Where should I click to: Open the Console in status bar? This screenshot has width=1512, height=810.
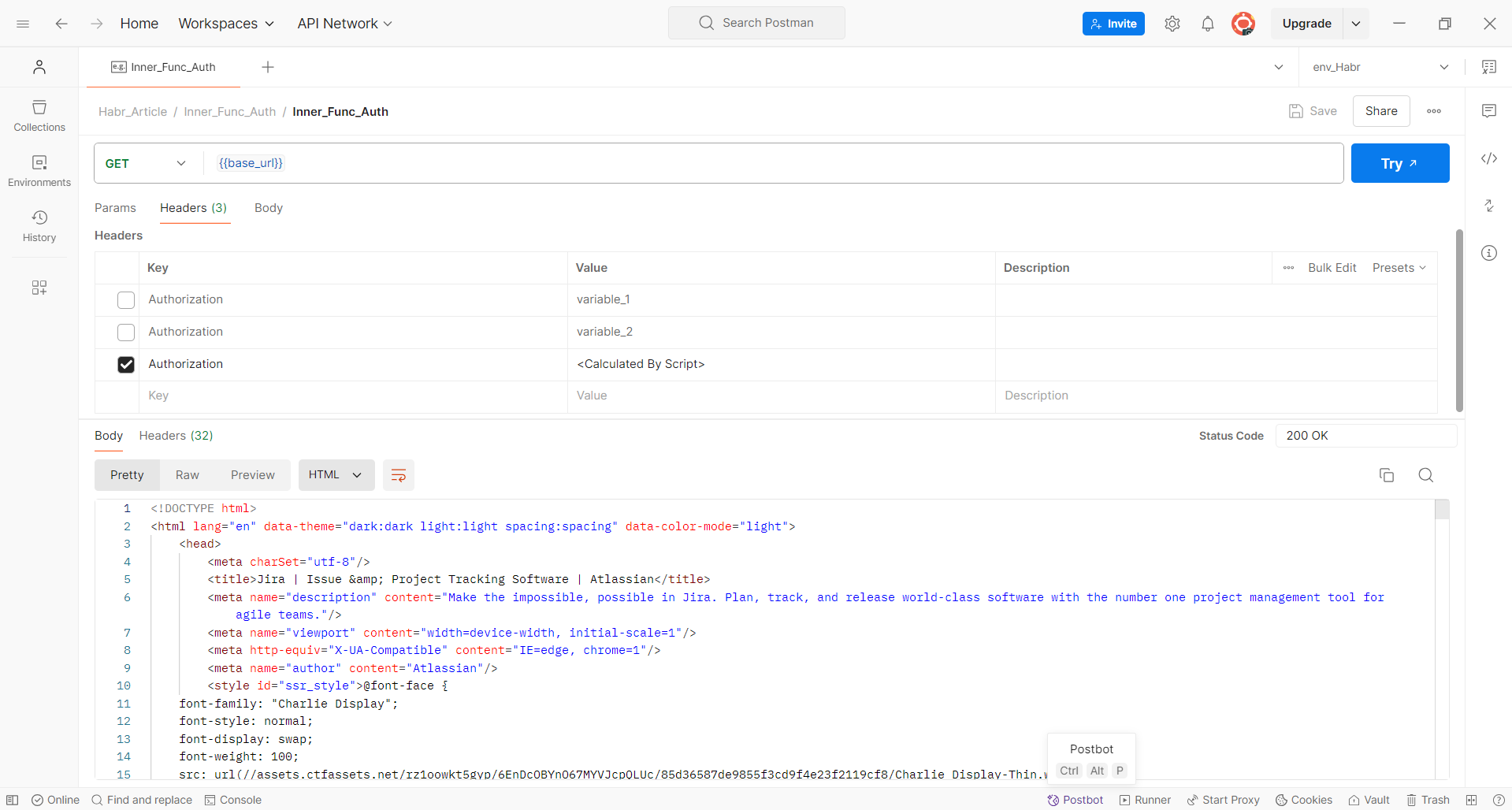click(x=233, y=800)
